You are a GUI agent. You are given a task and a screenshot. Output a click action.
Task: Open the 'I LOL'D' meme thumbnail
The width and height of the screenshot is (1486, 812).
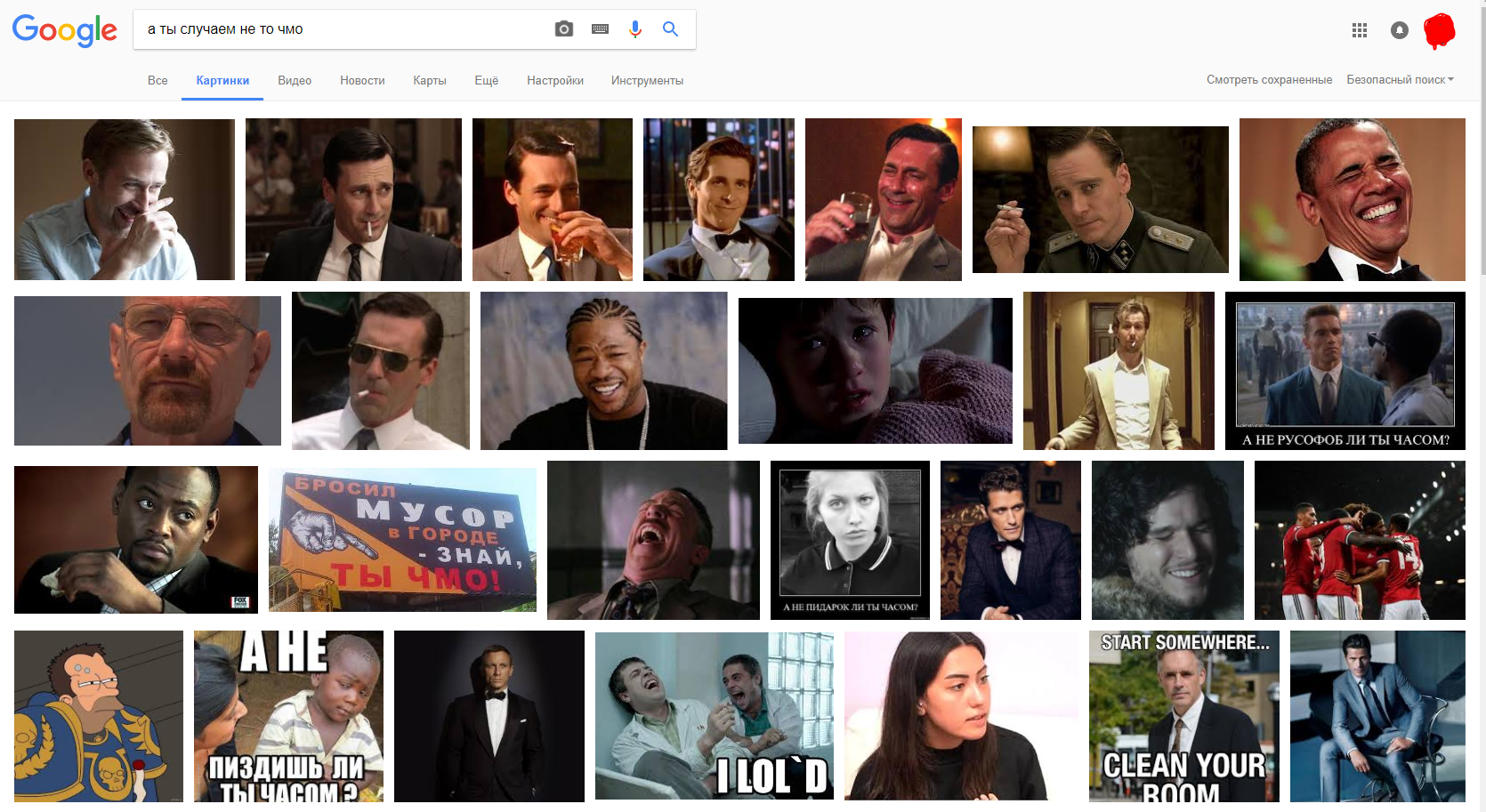[x=715, y=716]
